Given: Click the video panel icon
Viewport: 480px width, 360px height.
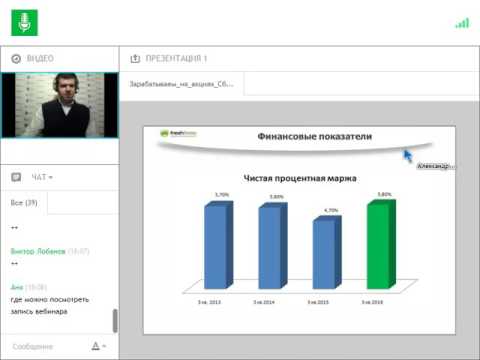Looking at the screenshot, I should tap(16, 59).
